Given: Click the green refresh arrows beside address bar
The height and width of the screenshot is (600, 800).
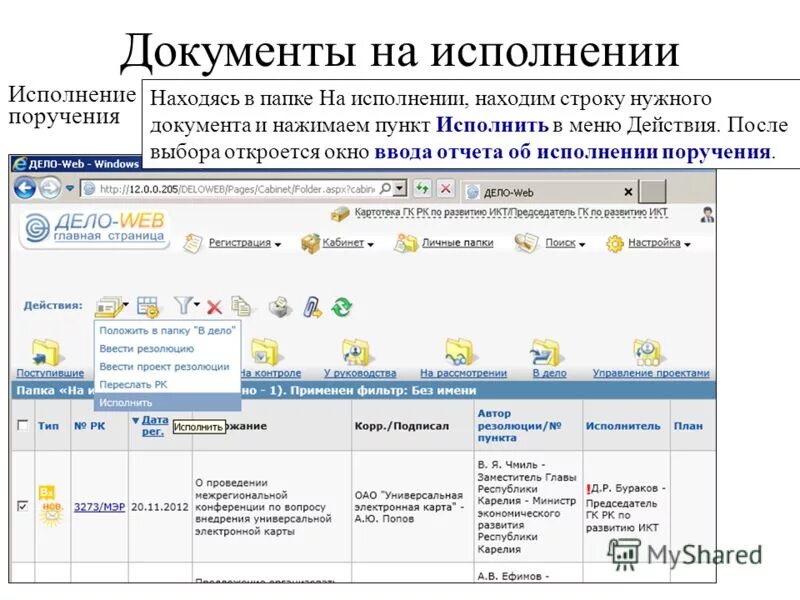Looking at the screenshot, I should click(422, 189).
